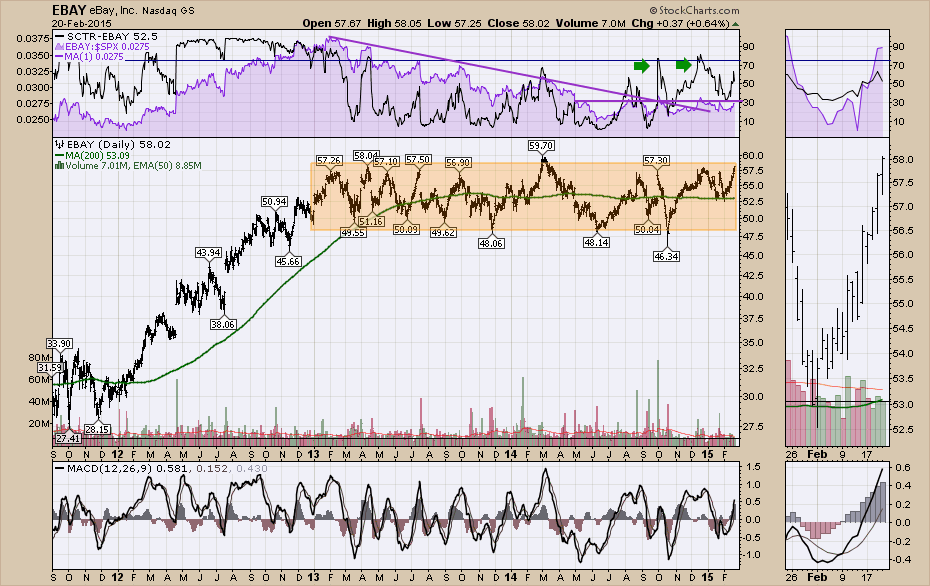The image size is (930, 586).
Task: Click the 33.90 price label
Action: [59, 343]
